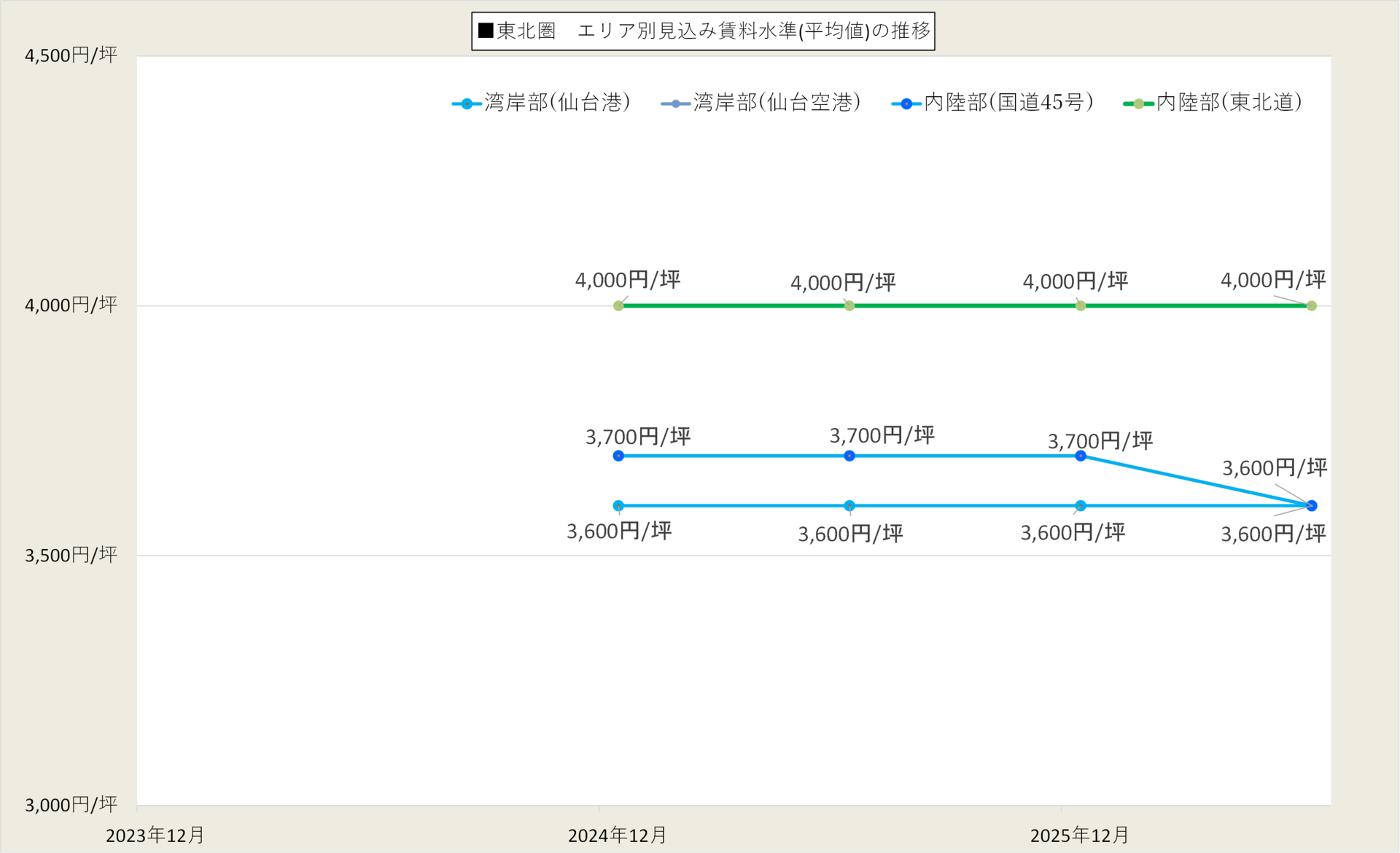
Task: Click the 4,500円/坪 y-axis label
Action: click(x=71, y=55)
